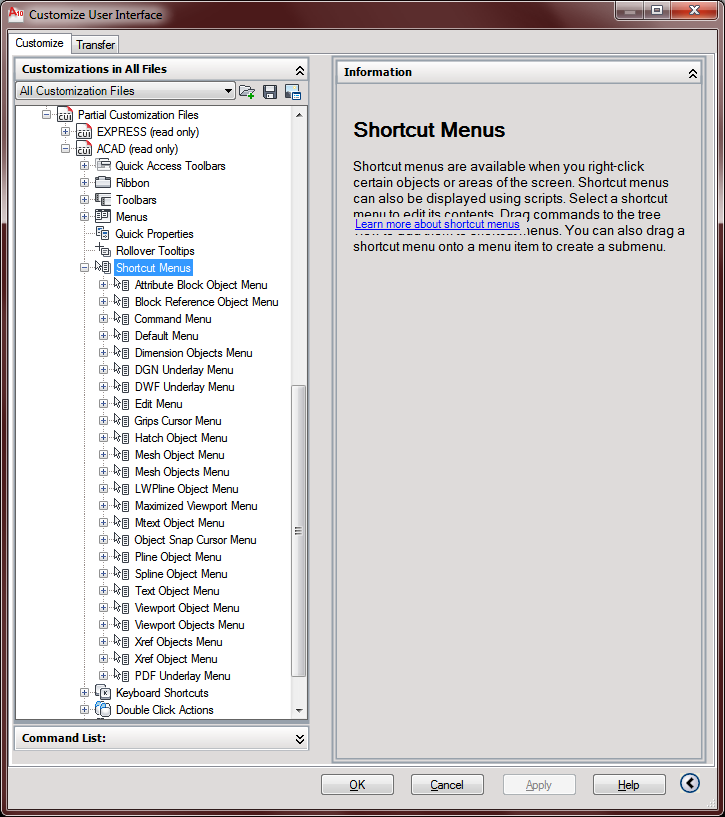
Task: Select Viewport Object Menu
Action: [x=187, y=608]
